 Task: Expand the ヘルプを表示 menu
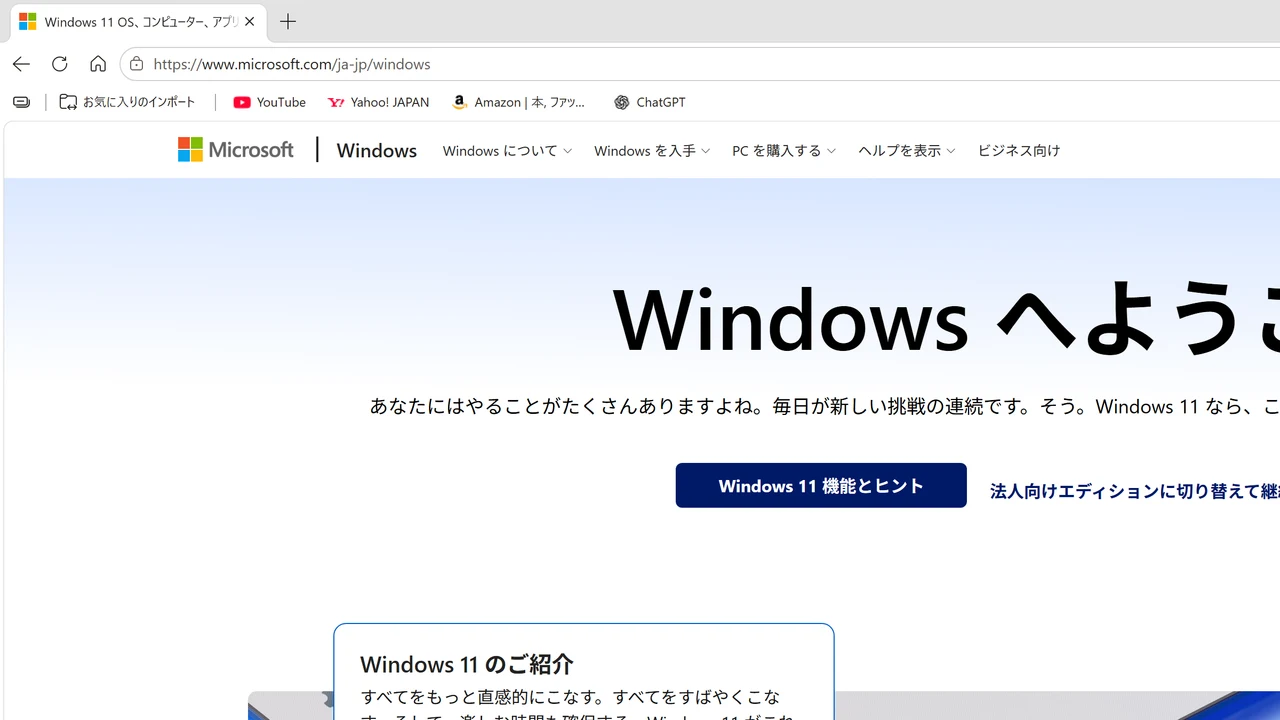click(907, 151)
